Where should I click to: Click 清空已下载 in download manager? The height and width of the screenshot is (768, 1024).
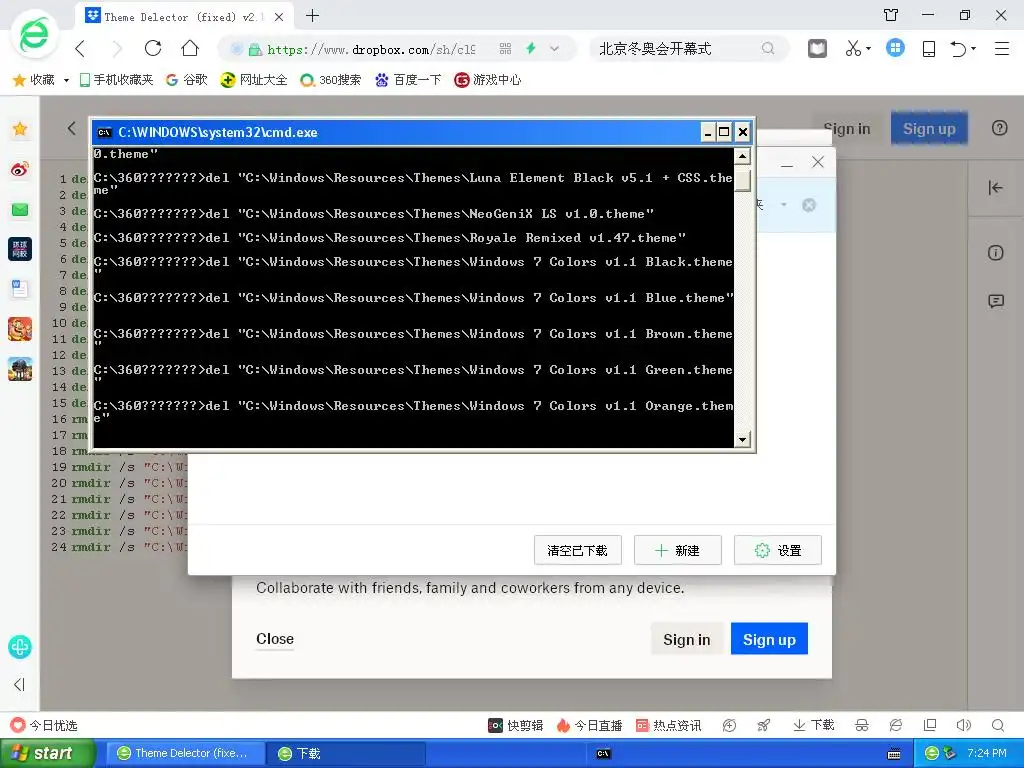(x=577, y=551)
